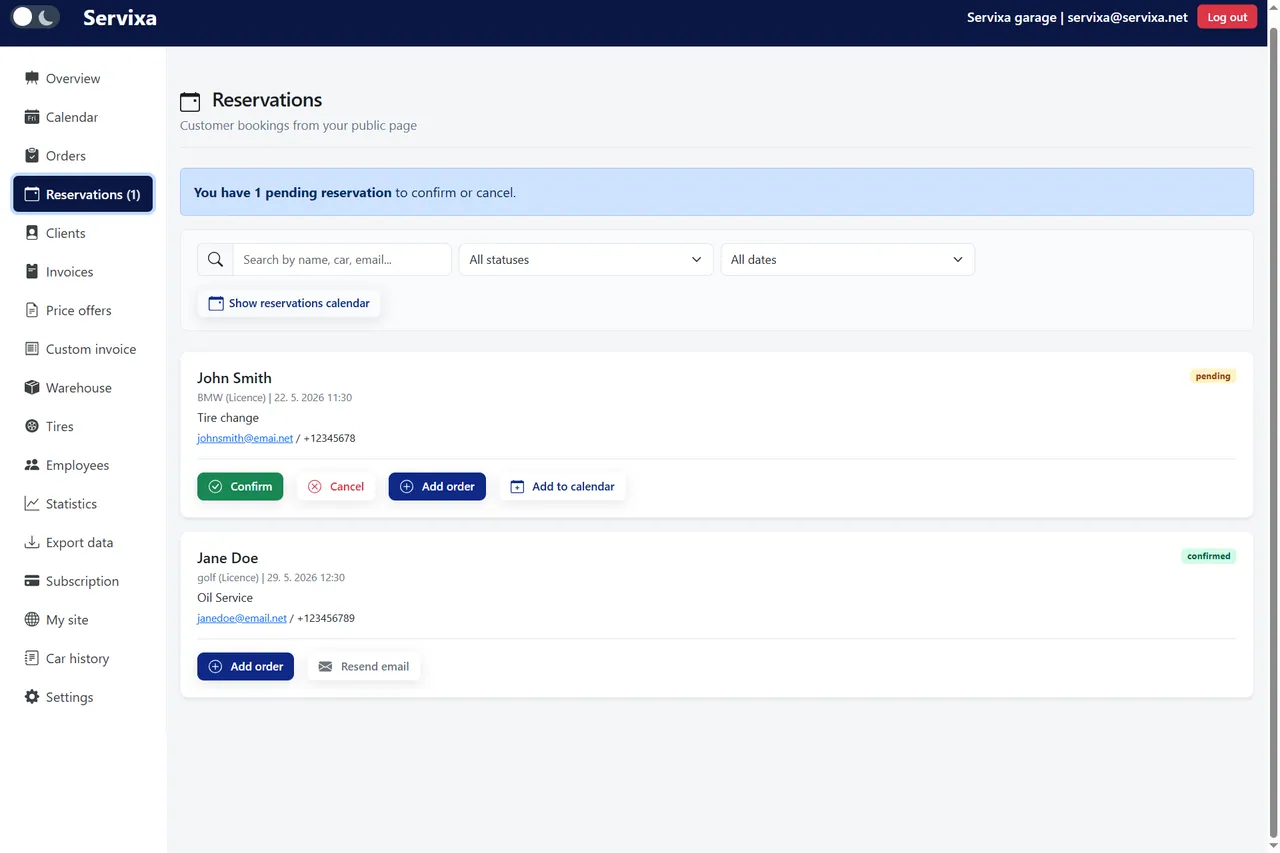Viewport: 1280px width, 853px height.
Task: Open Settings via its gear icon
Action: click(32, 697)
